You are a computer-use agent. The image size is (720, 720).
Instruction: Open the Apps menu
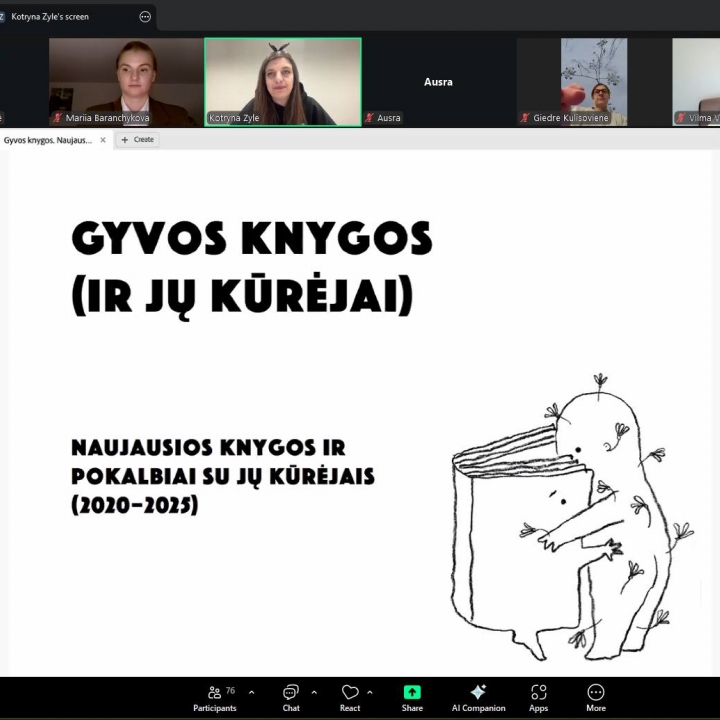click(x=538, y=697)
